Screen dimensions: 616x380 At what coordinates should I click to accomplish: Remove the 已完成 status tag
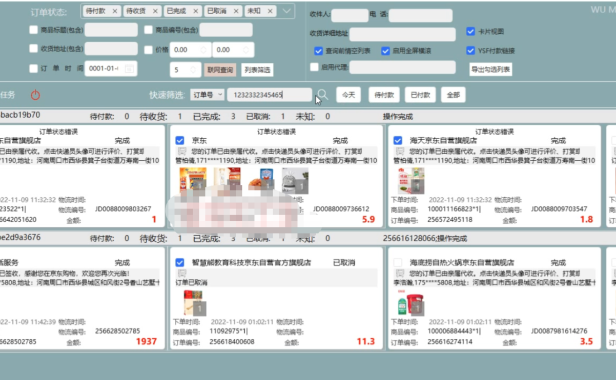(196, 11)
